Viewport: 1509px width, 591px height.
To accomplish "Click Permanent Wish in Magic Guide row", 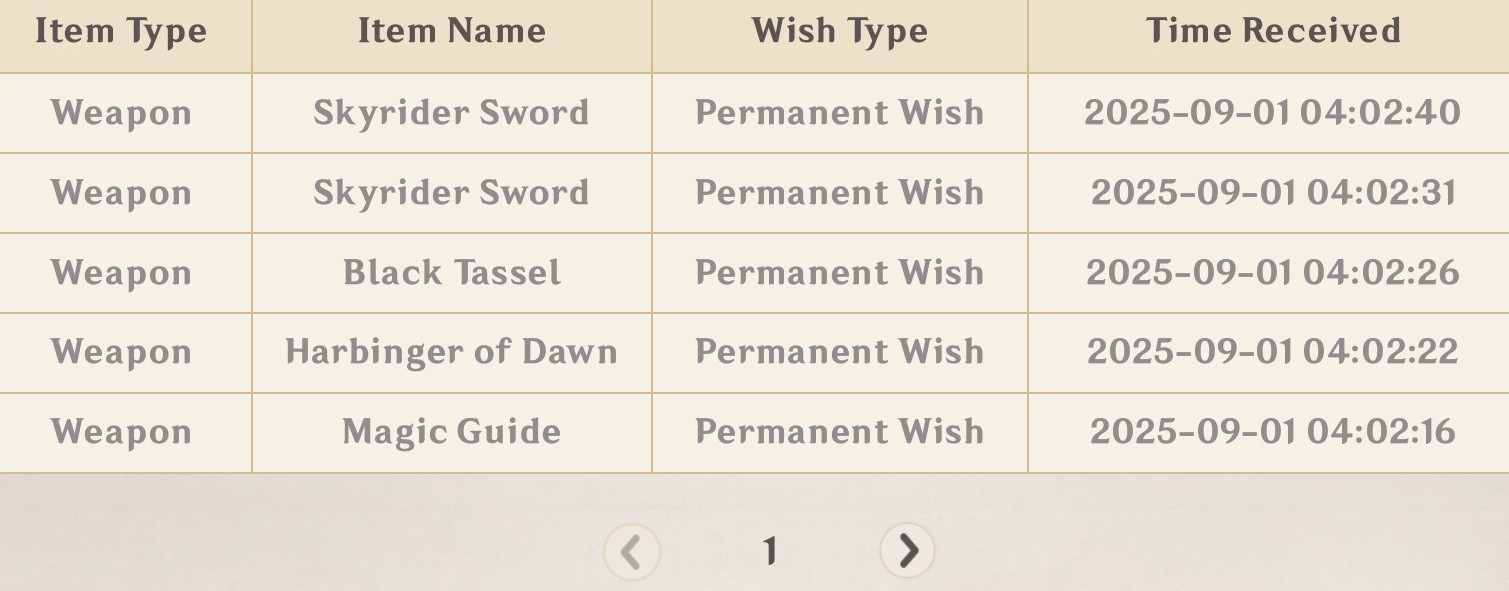I will click(840, 432).
